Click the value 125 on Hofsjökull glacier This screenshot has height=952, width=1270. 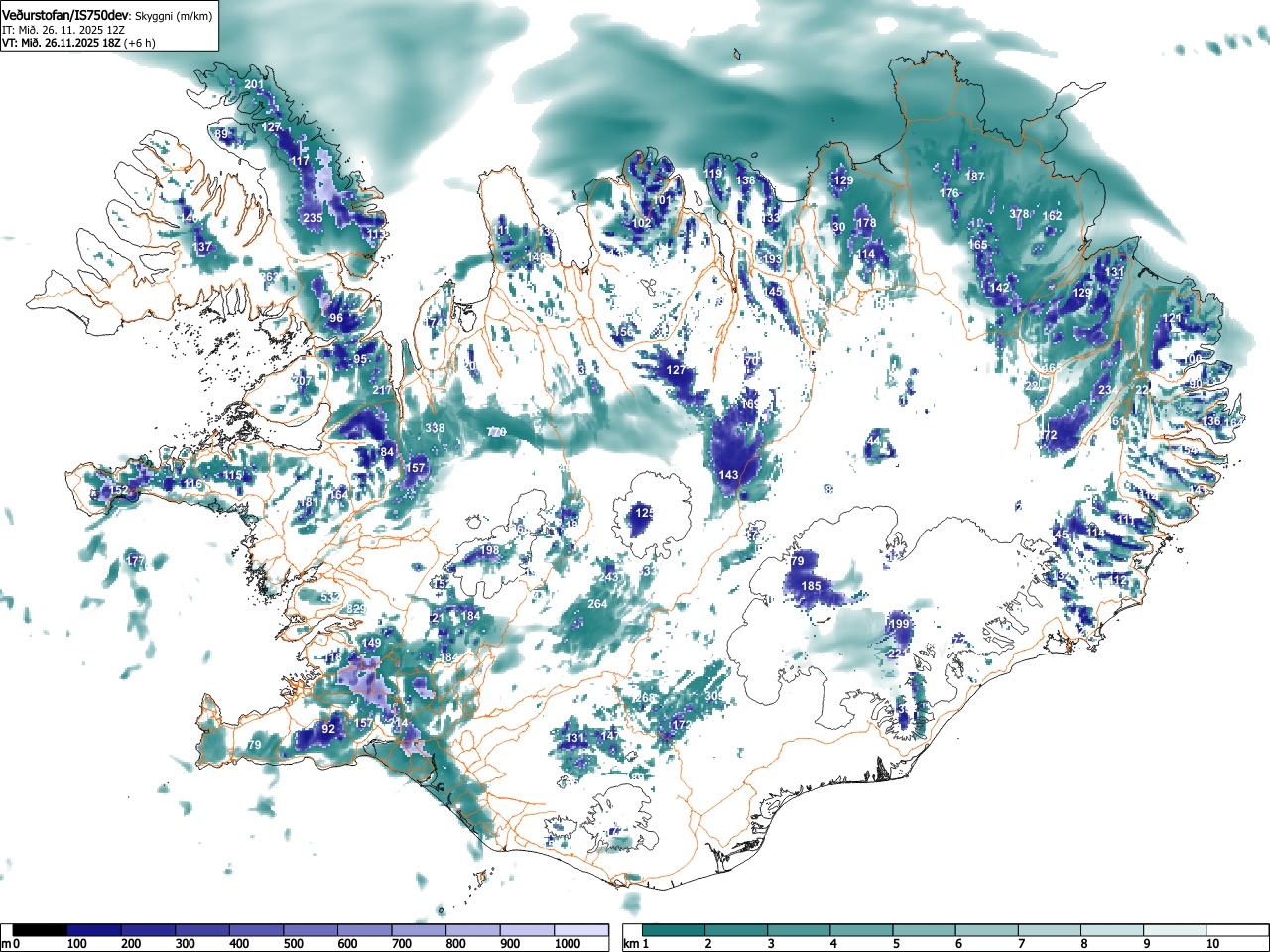(x=645, y=513)
